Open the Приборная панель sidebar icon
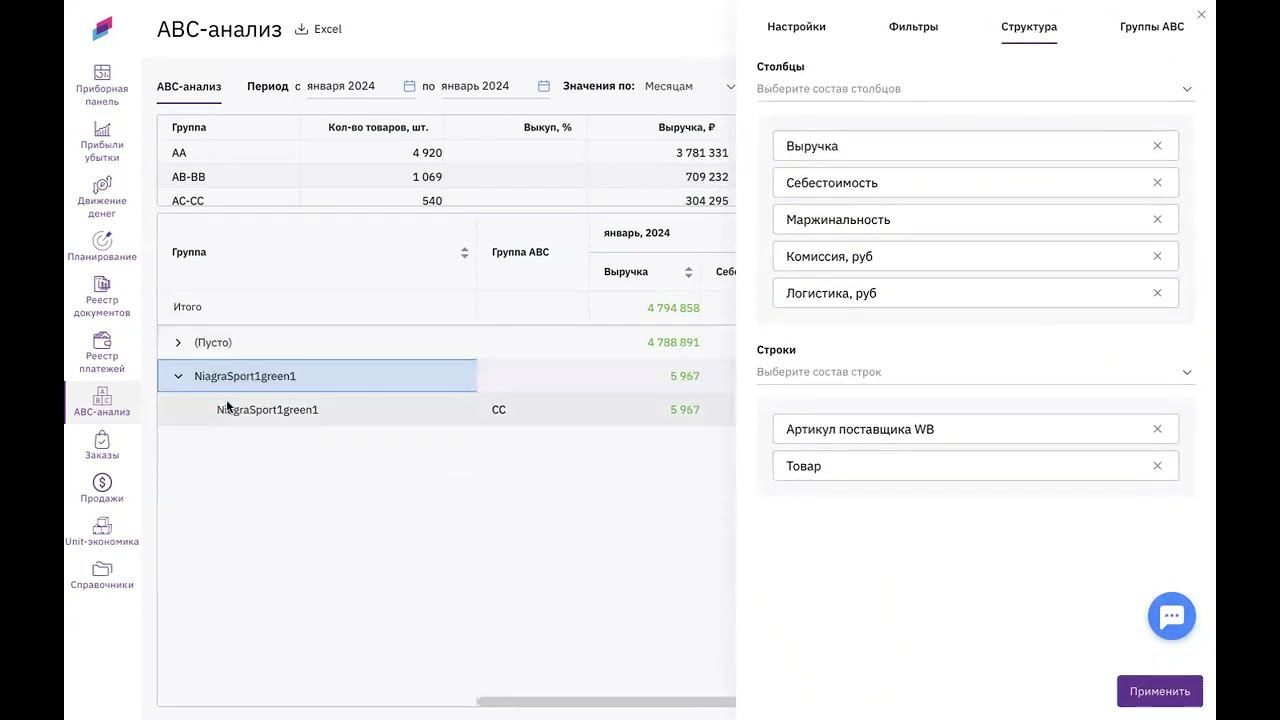This screenshot has height=720, width=1280. (102, 73)
